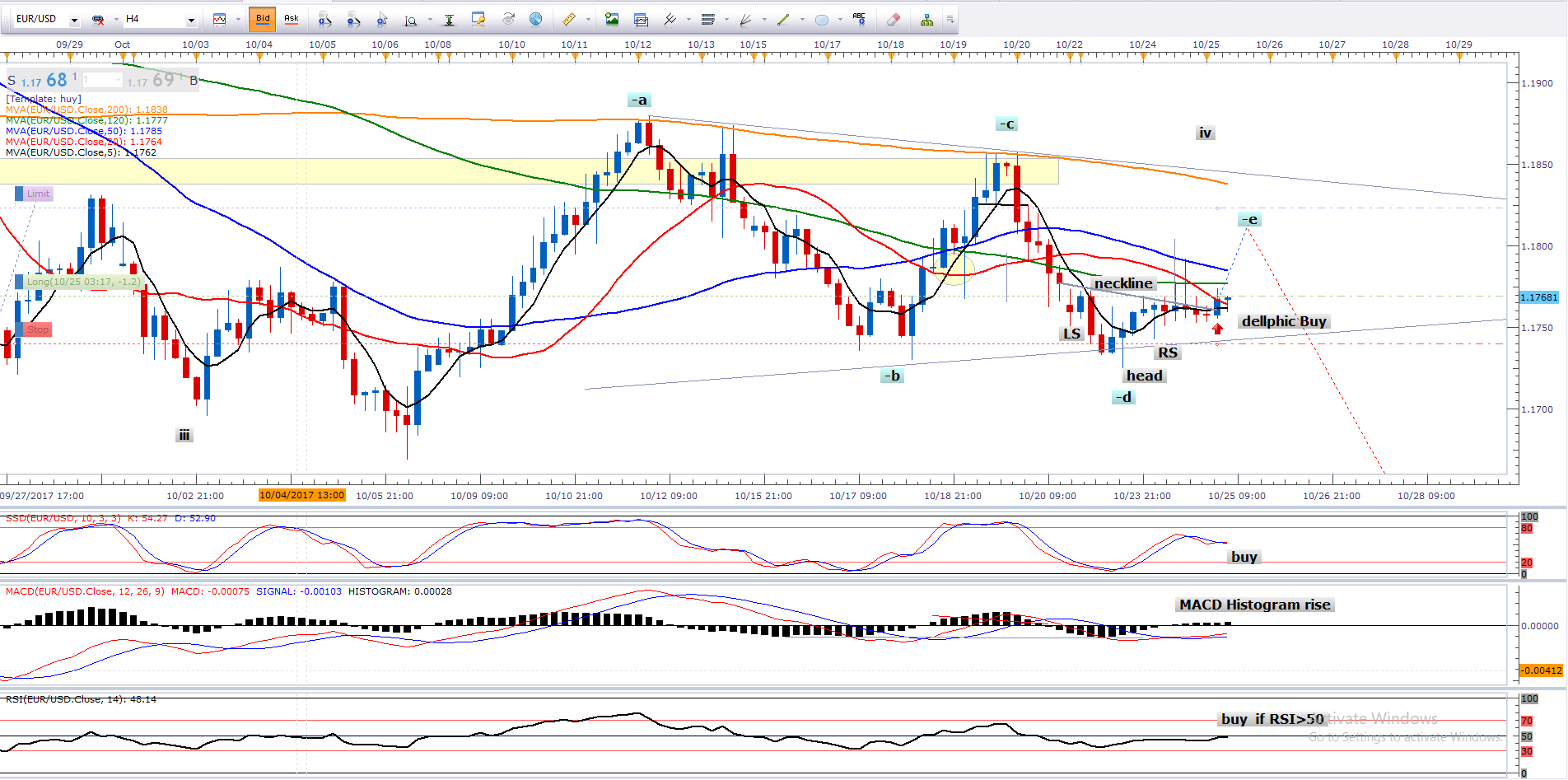
Task: Select the eraser tool in toolbar
Action: 894,19
